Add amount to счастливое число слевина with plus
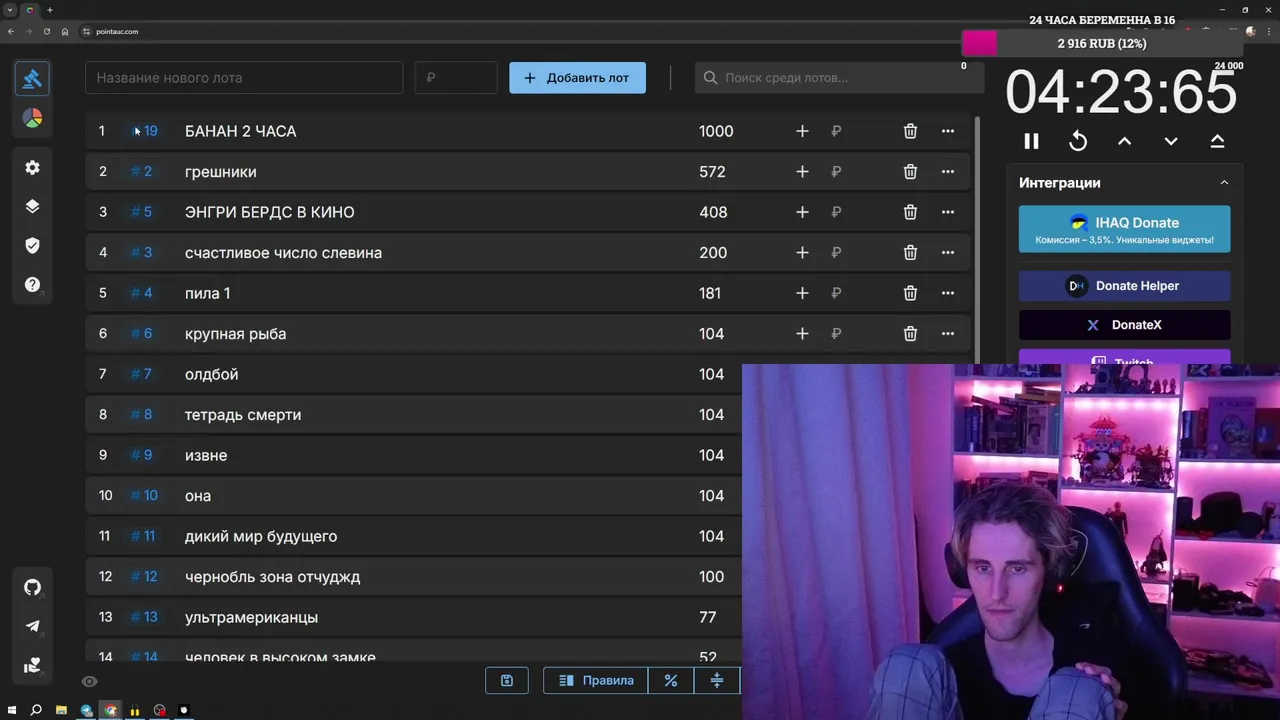The image size is (1280, 720). pyautogui.click(x=802, y=253)
